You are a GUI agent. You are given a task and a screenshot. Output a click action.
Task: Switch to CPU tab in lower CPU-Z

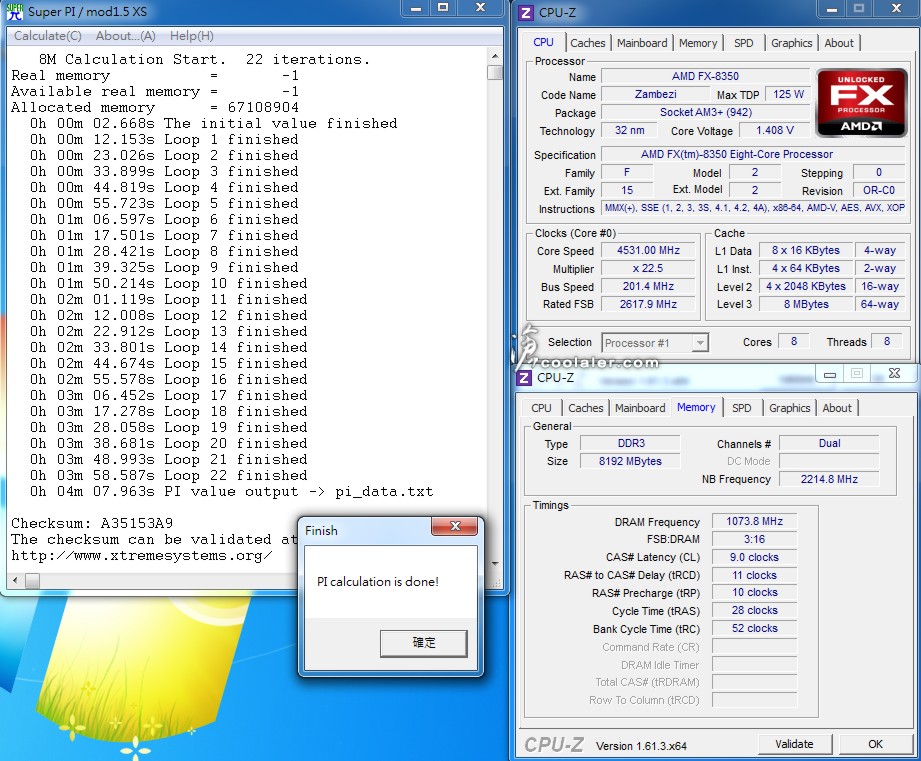(541, 408)
